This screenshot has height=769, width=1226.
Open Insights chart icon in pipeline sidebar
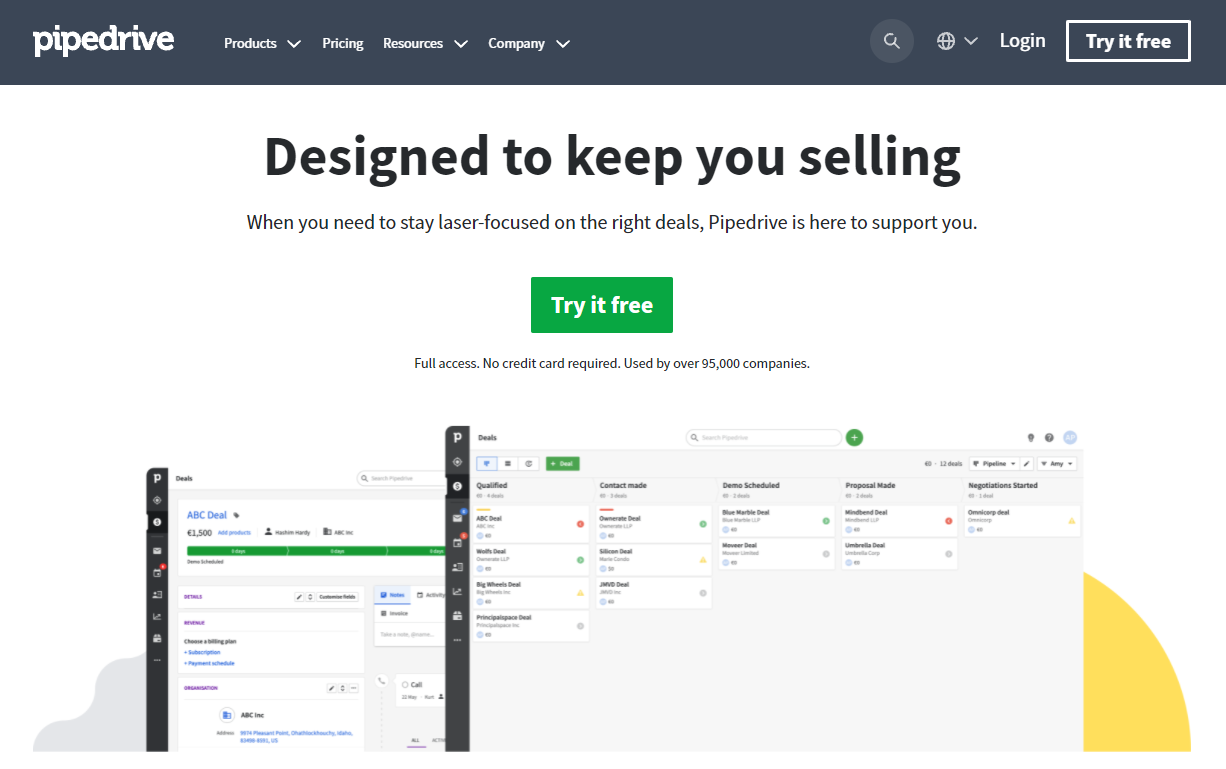(457, 591)
